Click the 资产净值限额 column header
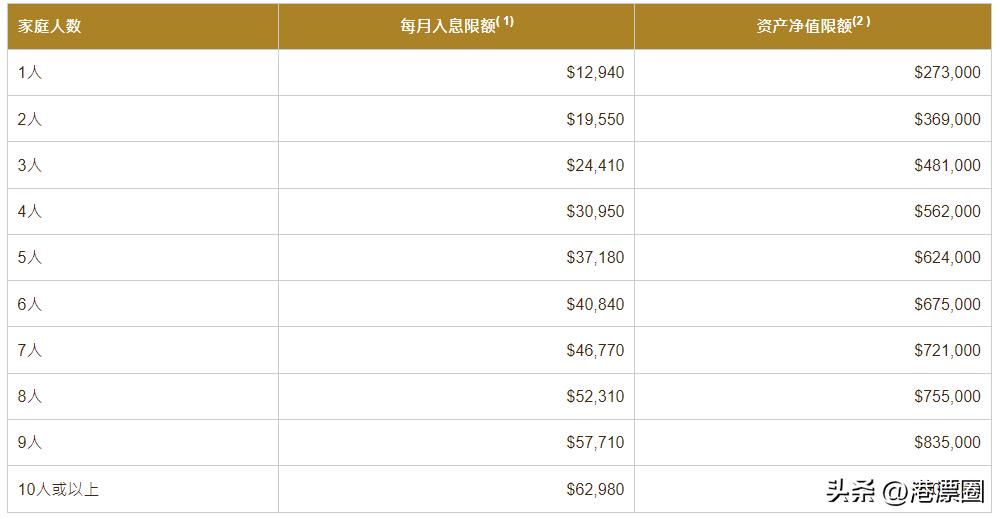The height and width of the screenshot is (519, 1000). tap(805, 27)
